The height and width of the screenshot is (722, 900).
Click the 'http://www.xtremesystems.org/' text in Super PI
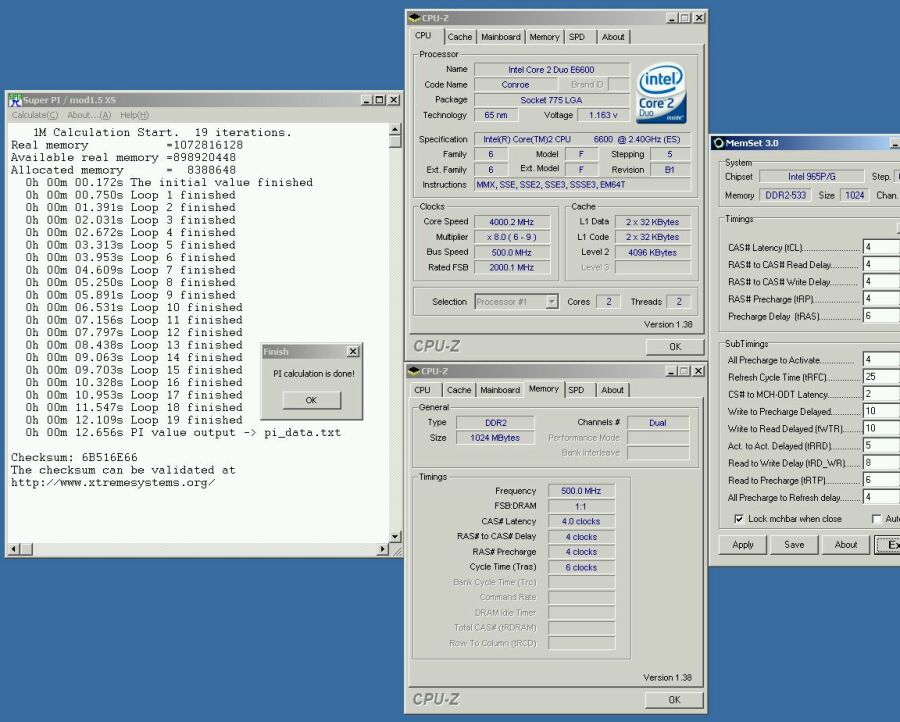tap(113, 483)
